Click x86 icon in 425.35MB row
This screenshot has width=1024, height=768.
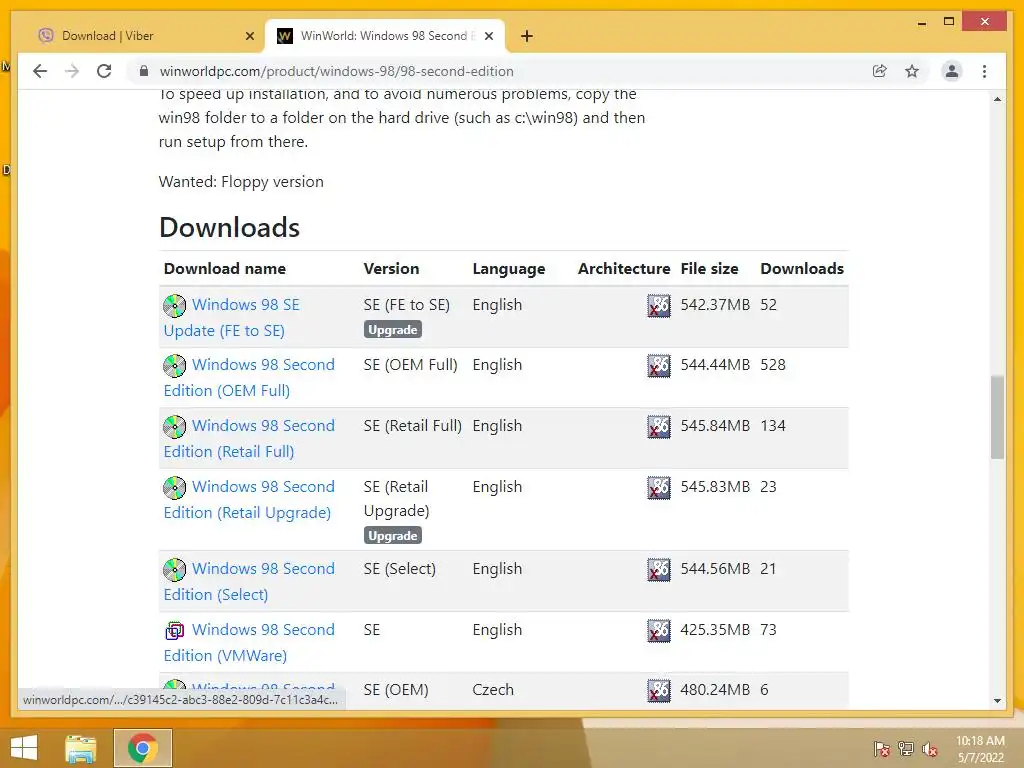tap(658, 631)
